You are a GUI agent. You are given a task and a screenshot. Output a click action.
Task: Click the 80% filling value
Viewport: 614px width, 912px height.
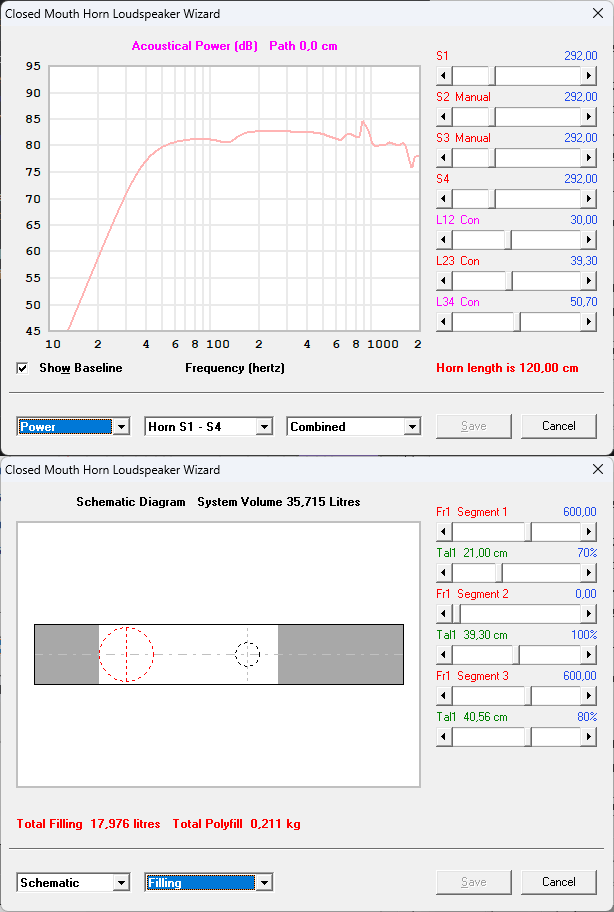(x=587, y=717)
